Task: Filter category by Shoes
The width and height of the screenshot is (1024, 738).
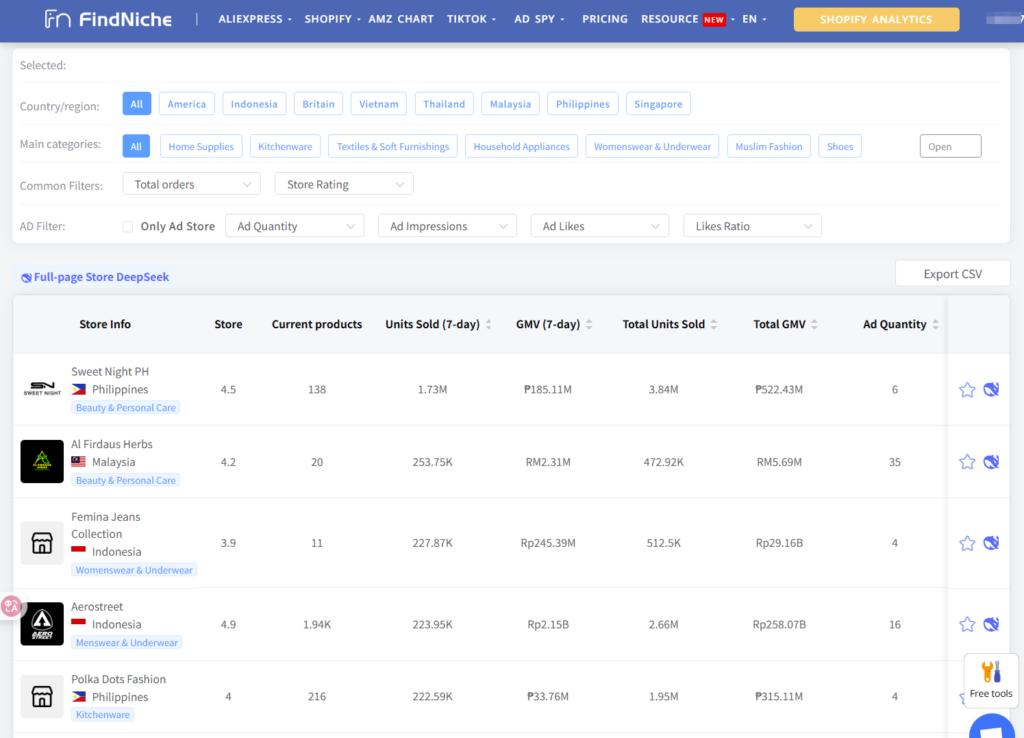Action: click(840, 146)
